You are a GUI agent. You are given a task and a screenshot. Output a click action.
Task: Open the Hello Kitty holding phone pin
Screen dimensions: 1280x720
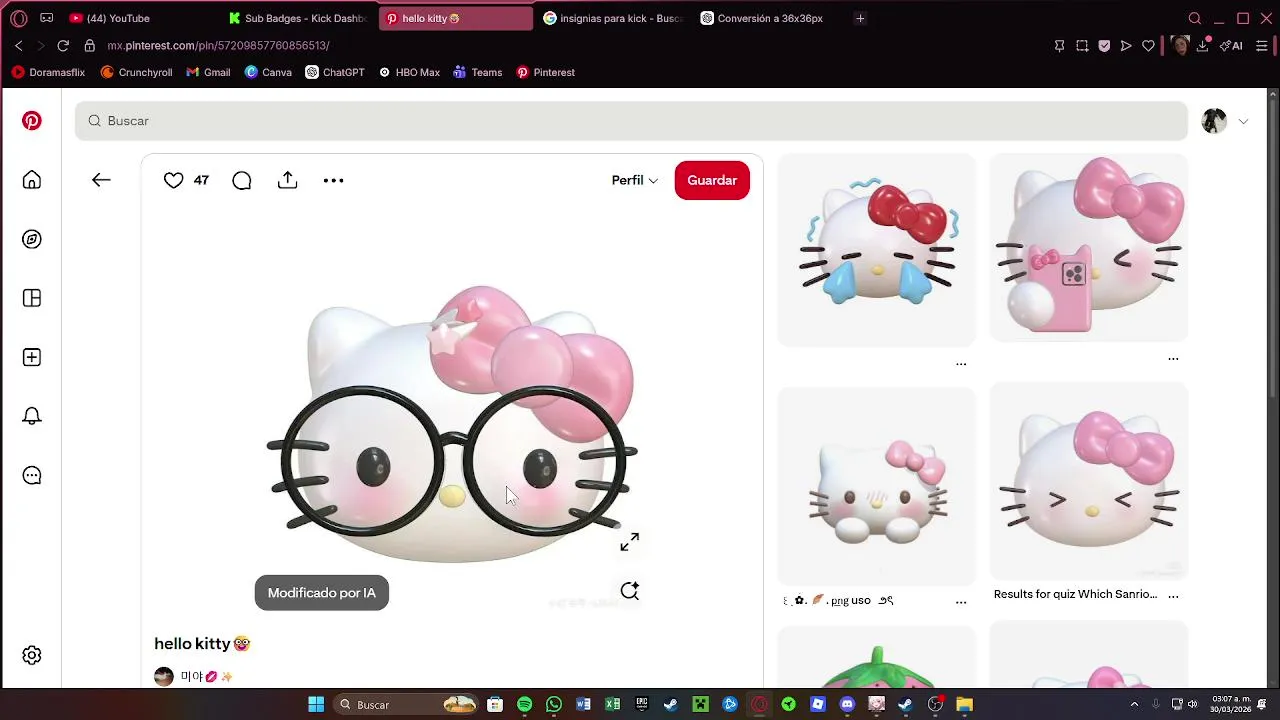(1088, 248)
